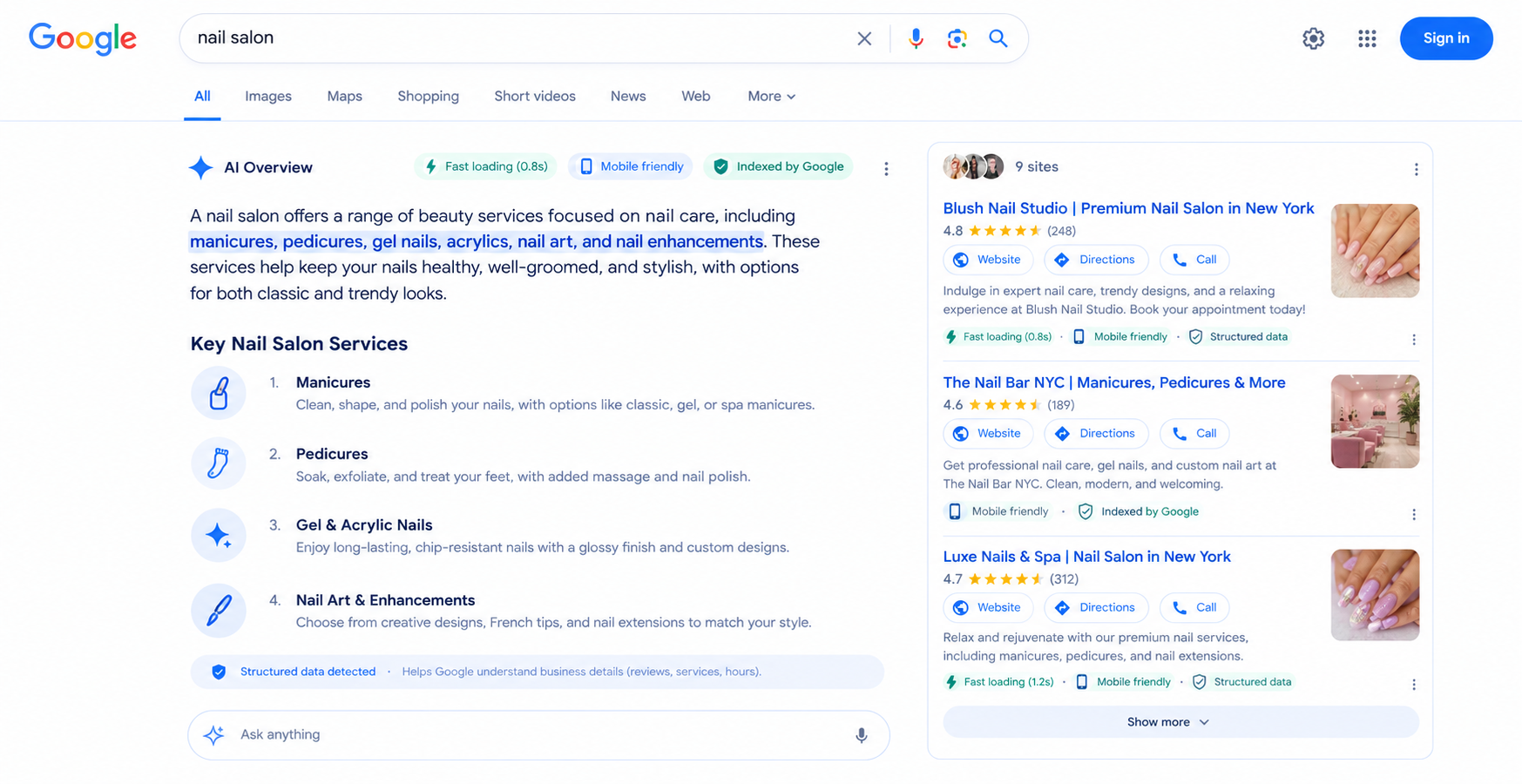Call Luxe Nails & Spa
Viewport: 1522px width, 784px height.
tap(1194, 608)
